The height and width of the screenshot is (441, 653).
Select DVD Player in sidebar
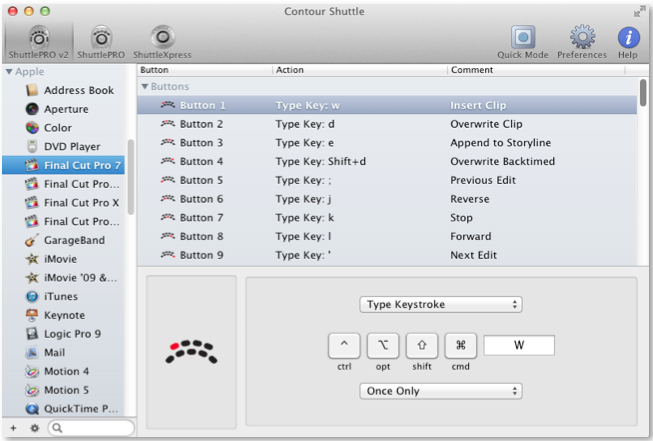coord(65,147)
